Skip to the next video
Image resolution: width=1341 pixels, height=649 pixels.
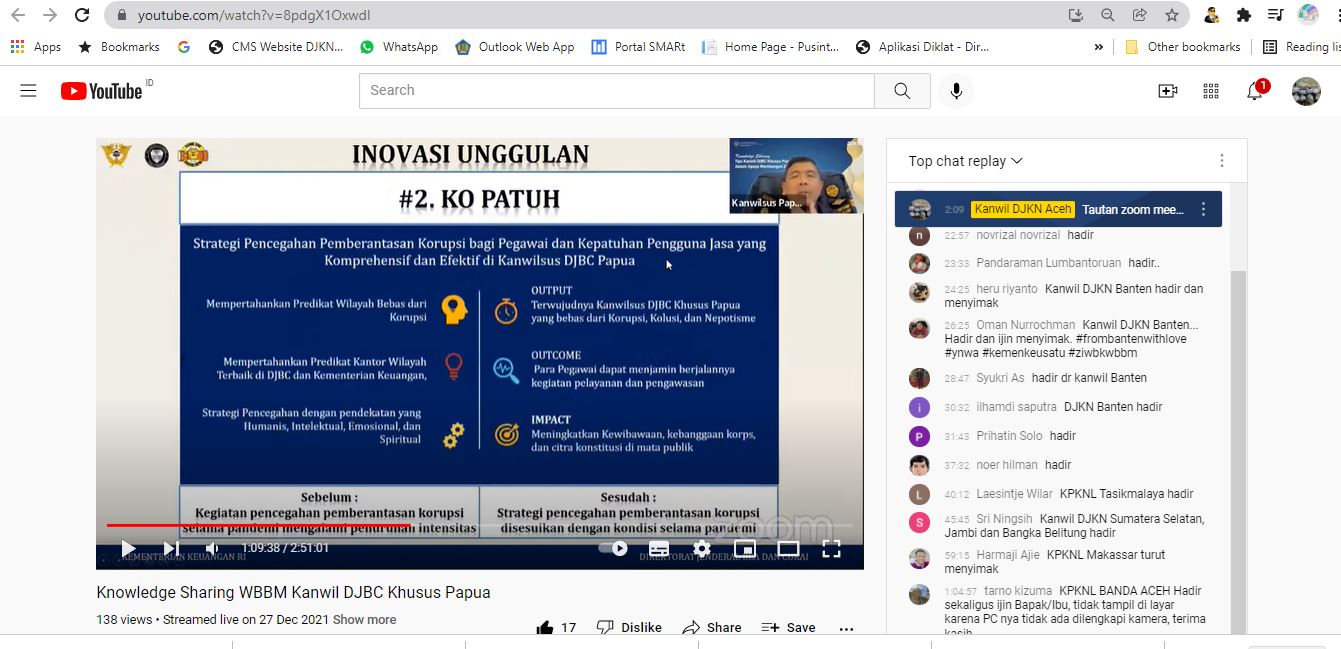tap(171, 548)
